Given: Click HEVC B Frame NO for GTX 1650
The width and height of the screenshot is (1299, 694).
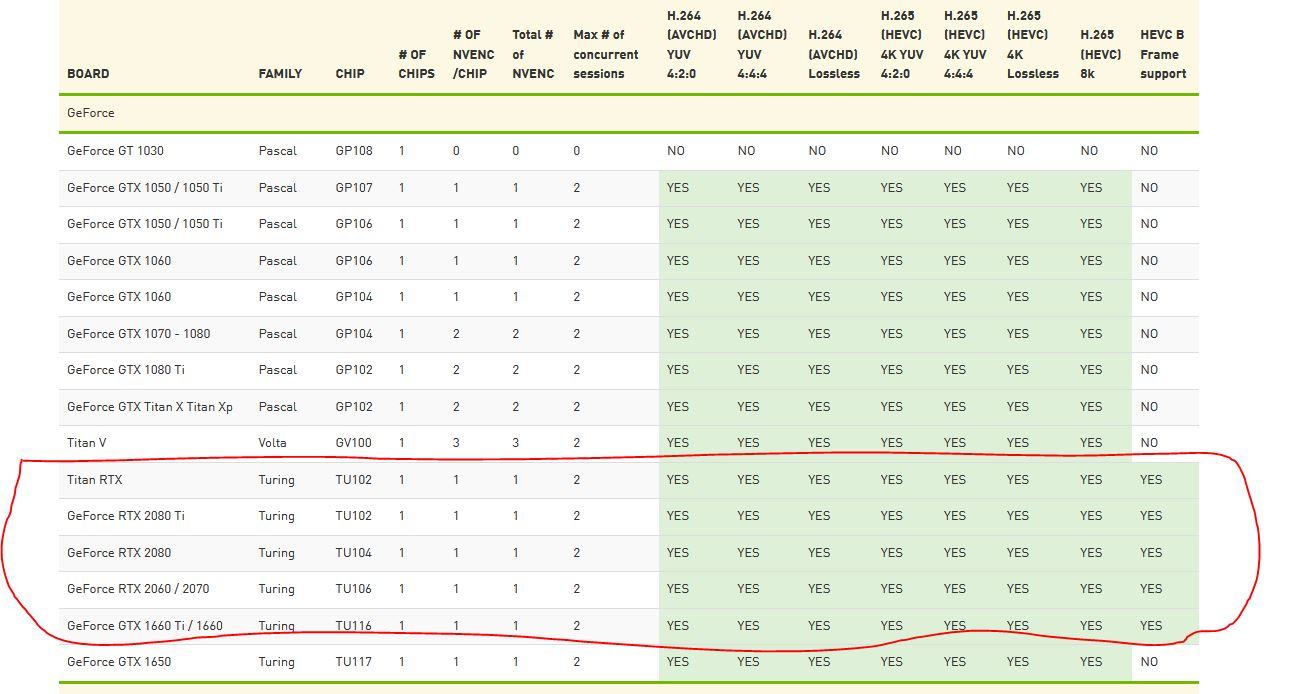Looking at the screenshot, I should [x=1149, y=662].
